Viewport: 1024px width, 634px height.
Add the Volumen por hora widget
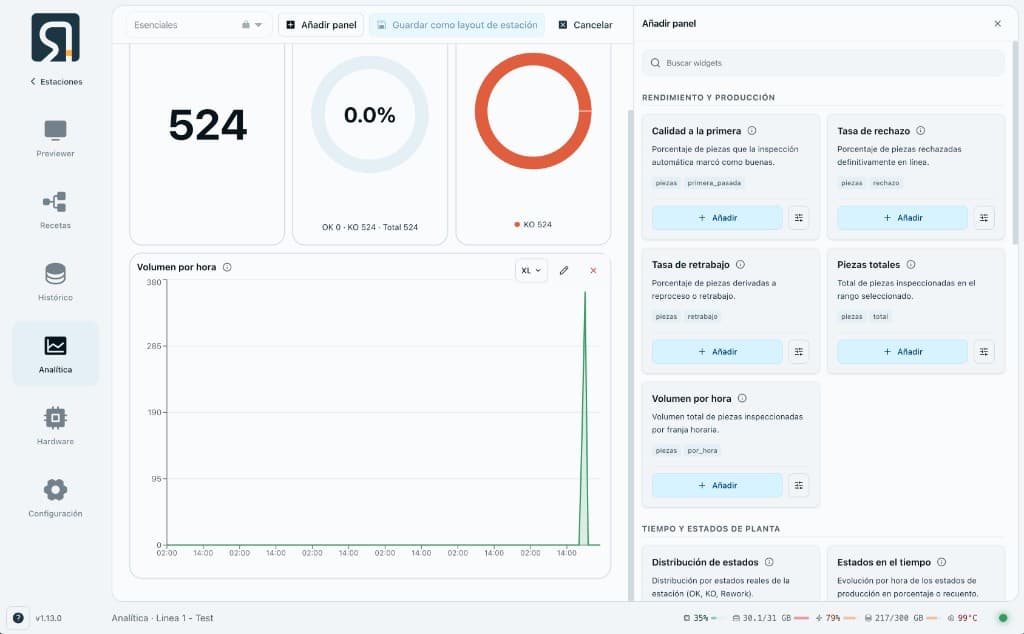coord(717,485)
